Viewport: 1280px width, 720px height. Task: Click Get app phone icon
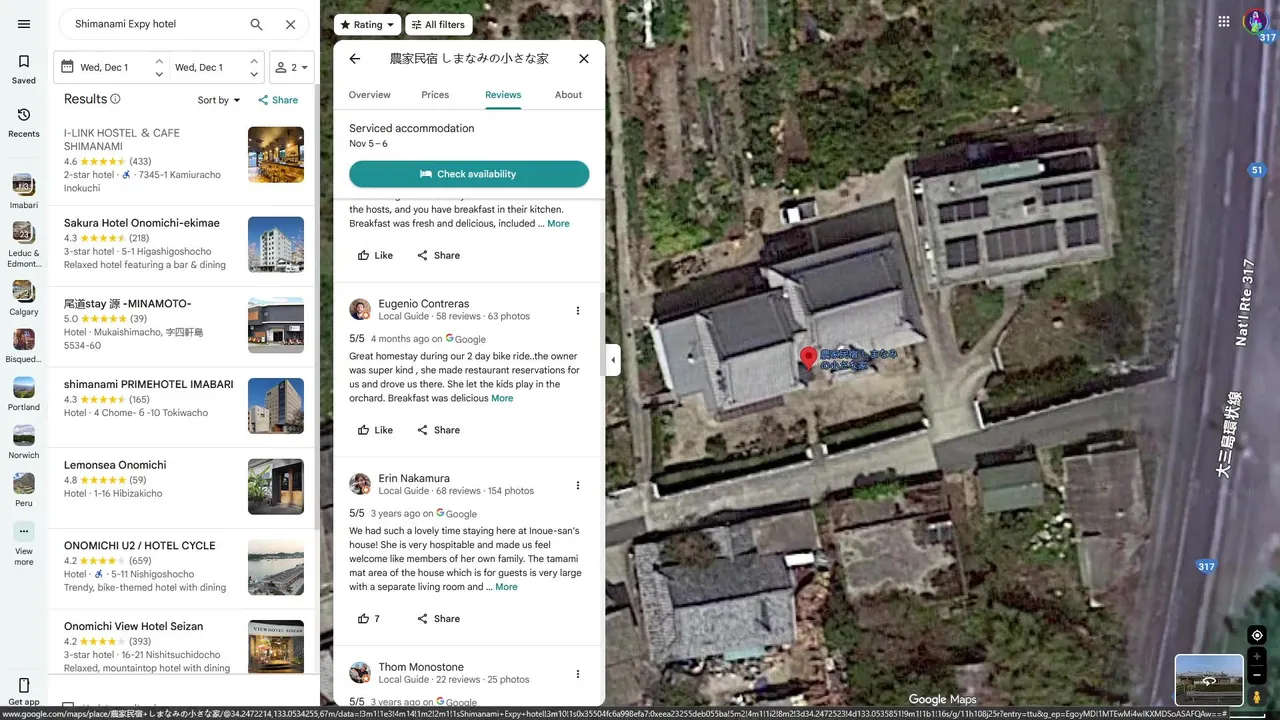[x=24, y=686]
